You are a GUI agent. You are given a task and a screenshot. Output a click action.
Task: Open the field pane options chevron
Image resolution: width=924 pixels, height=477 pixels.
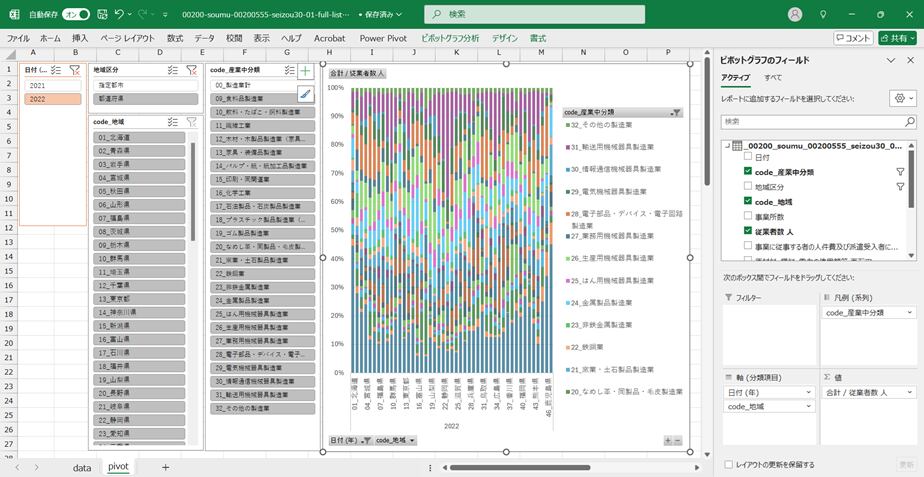[x=891, y=60]
